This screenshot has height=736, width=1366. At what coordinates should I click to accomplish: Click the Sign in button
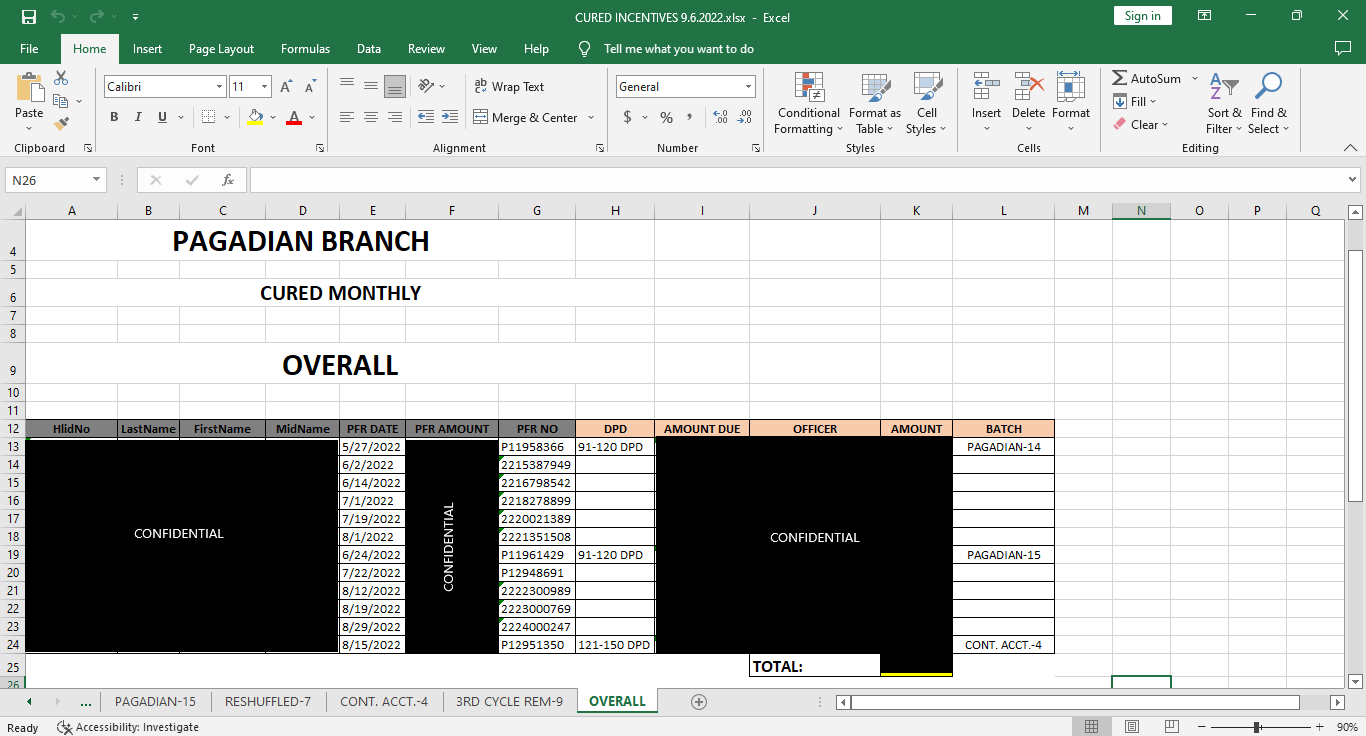[1142, 16]
